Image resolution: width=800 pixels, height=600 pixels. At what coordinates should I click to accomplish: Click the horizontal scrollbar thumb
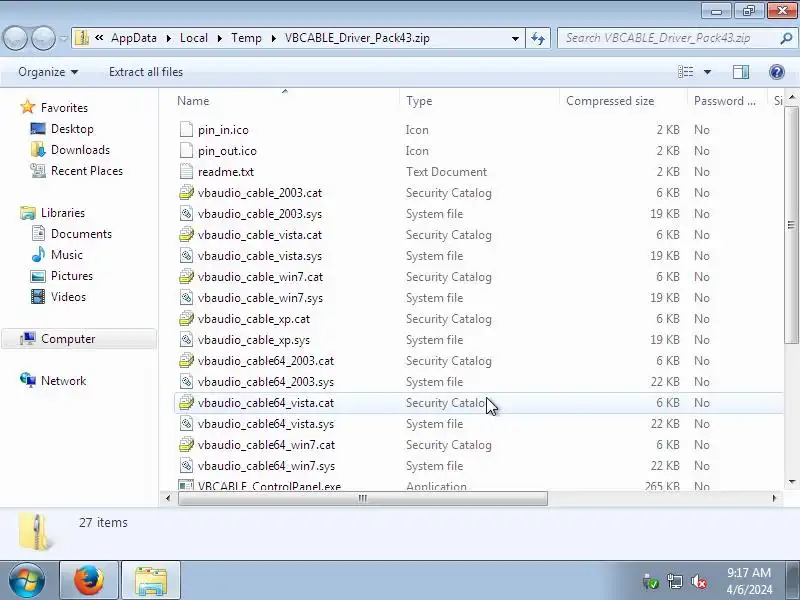click(363, 498)
